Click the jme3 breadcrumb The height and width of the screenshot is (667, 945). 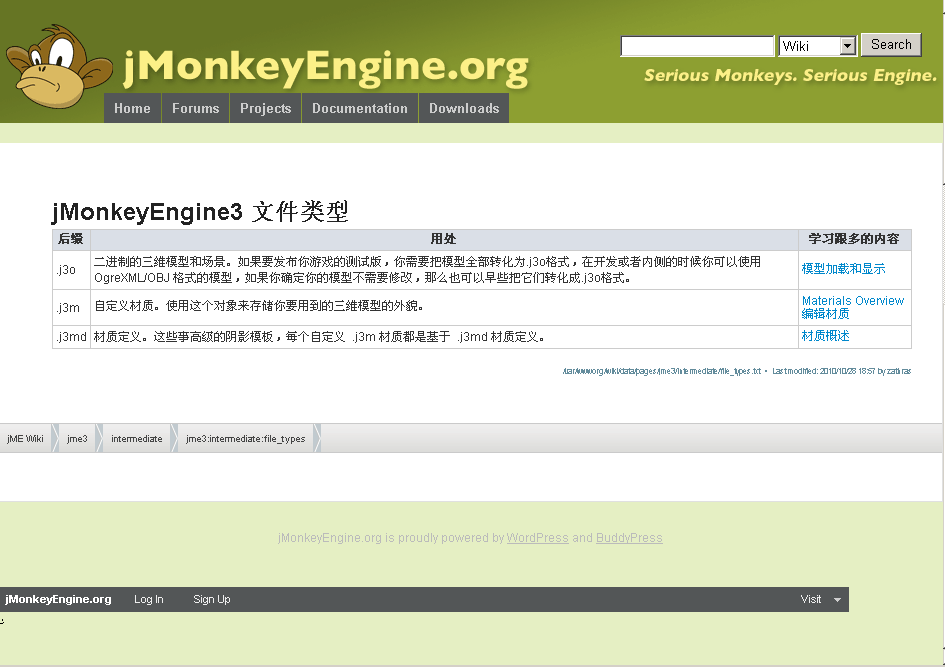pos(77,439)
